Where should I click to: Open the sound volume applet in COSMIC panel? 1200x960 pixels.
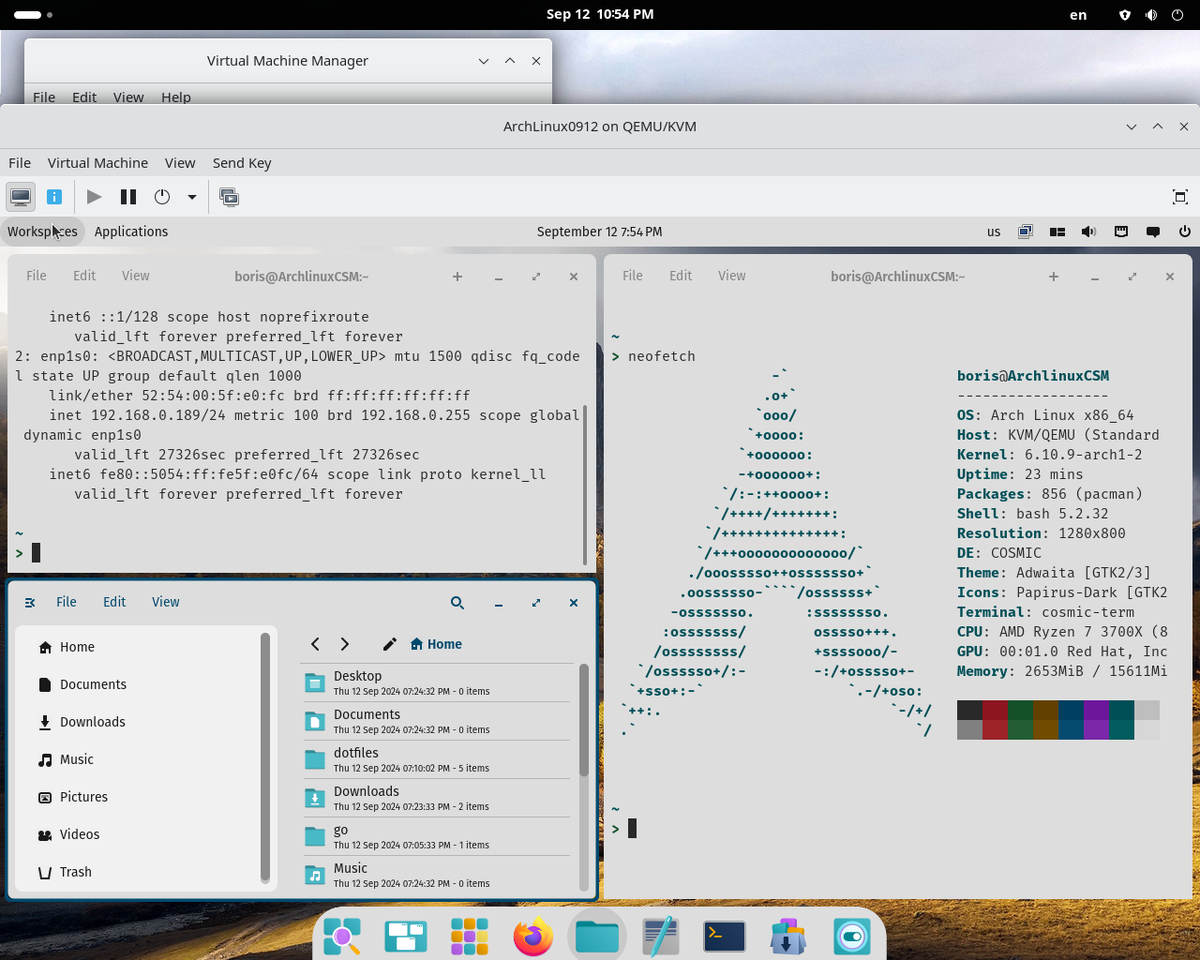pos(1089,231)
